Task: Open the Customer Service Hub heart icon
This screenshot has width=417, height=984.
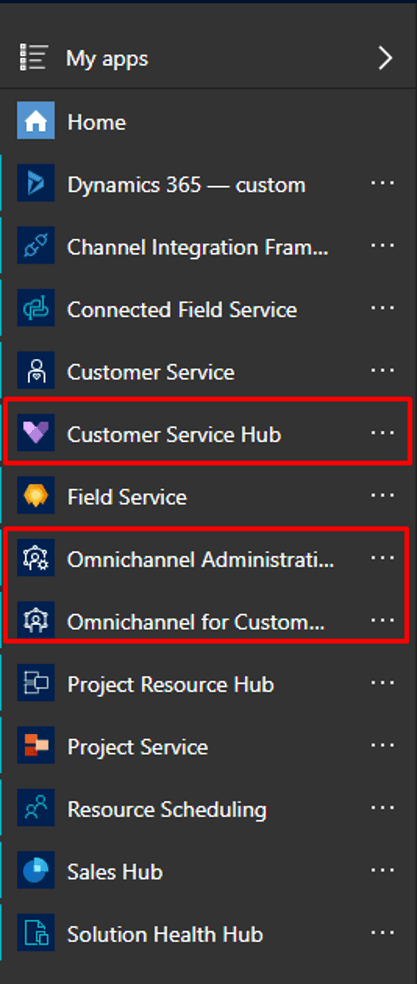Action: point(36,433)
